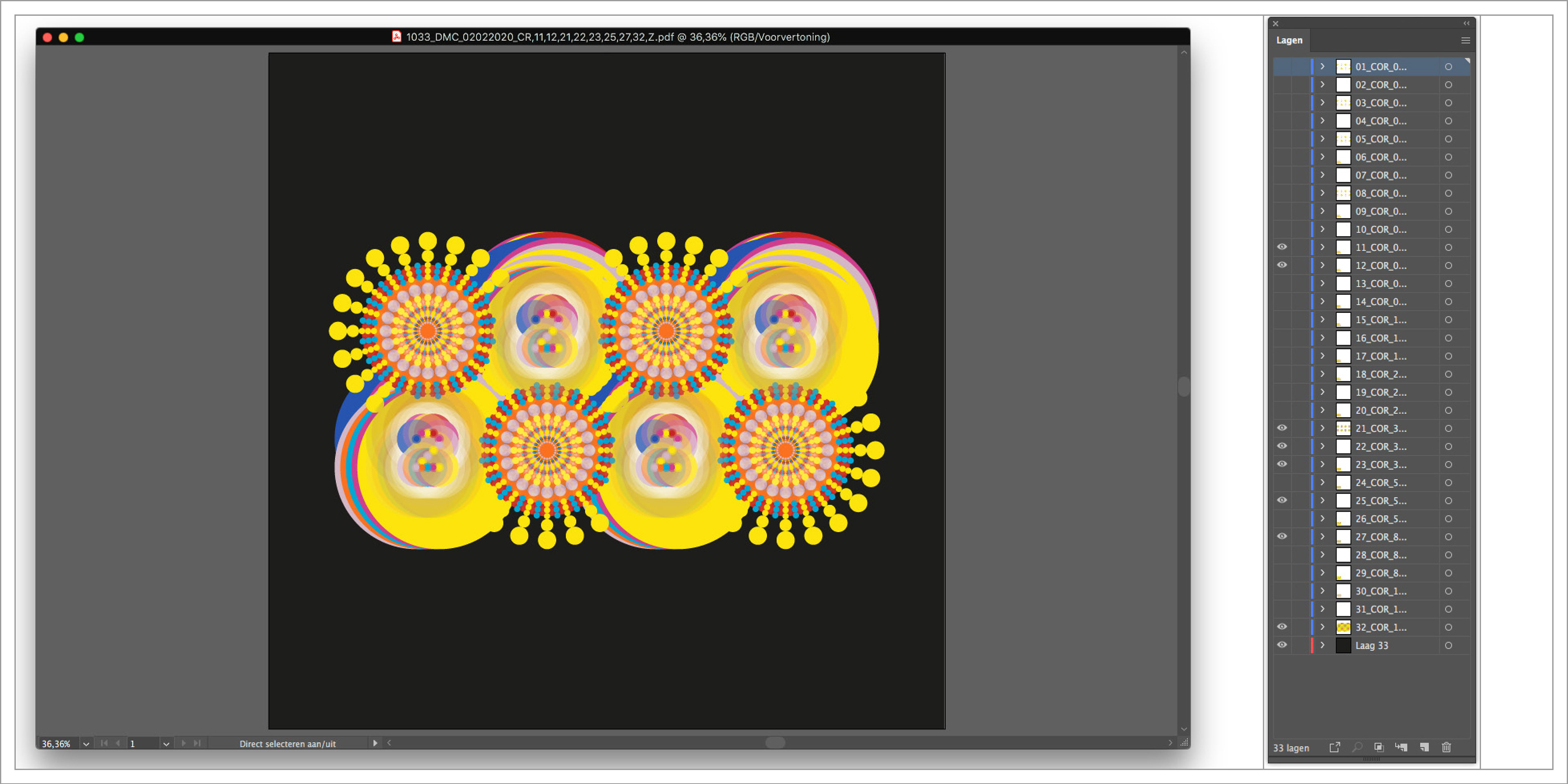This screenshot has width=1568, height=784.
Task: Close the Lagen panel with X icon
Action: click(x=1275, y=24)
